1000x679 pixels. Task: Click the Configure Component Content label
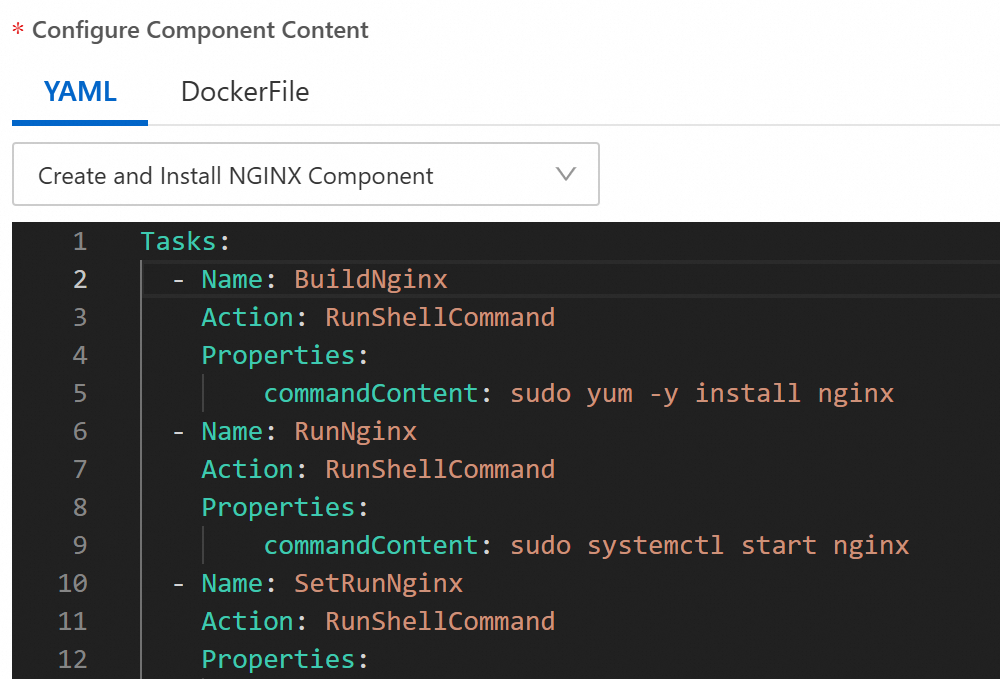[200, 30]
